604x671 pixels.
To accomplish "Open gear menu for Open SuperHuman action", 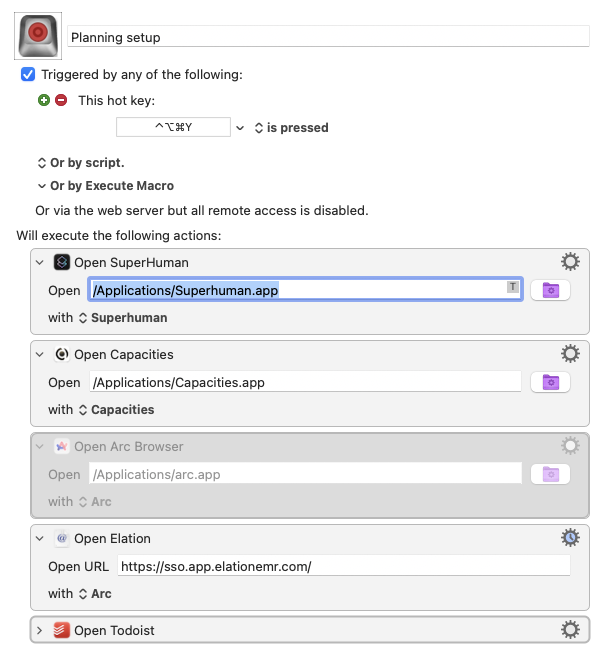I will [x=570, y=261].
